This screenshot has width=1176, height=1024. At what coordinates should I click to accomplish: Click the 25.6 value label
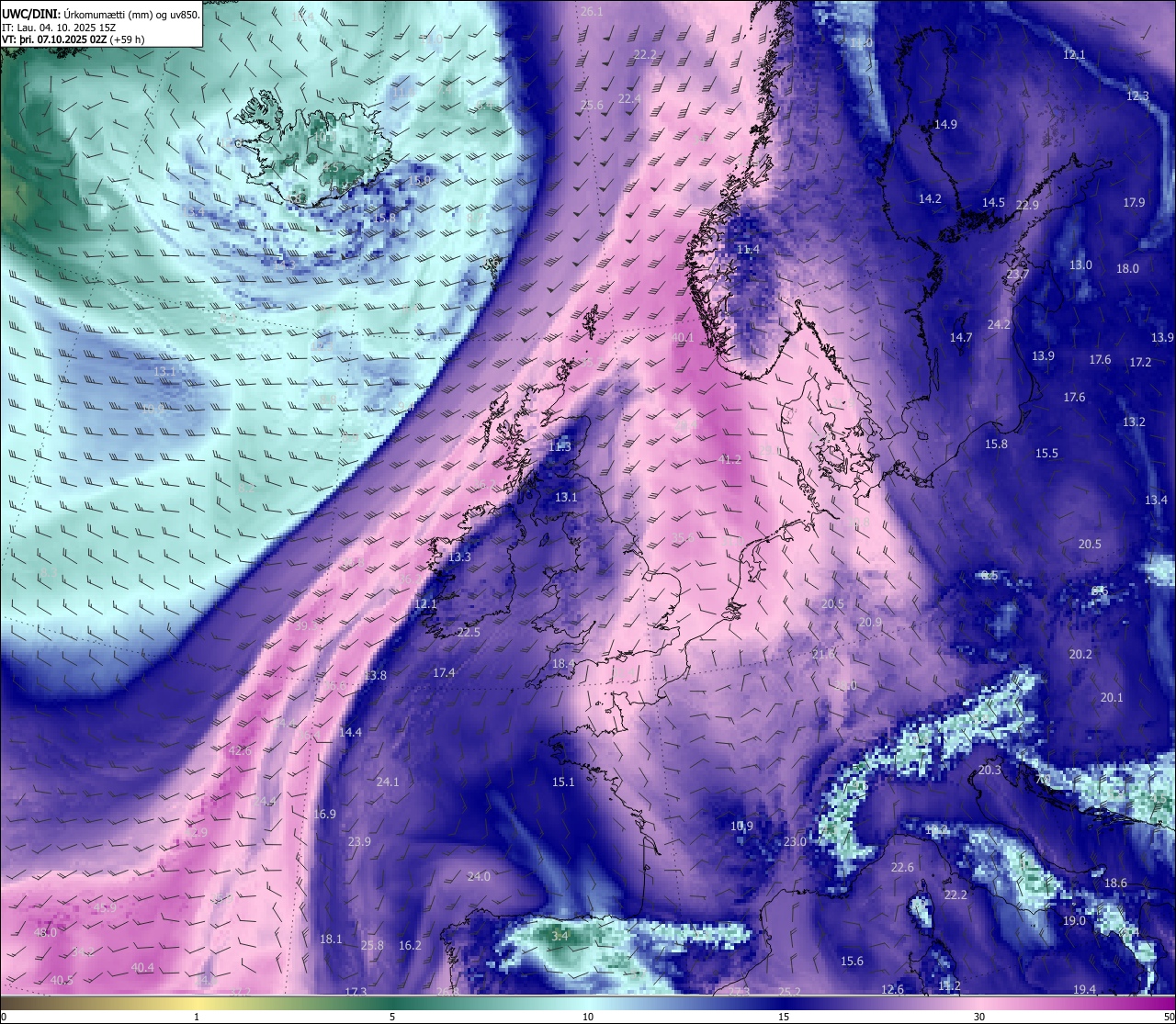tap(593, 106)
